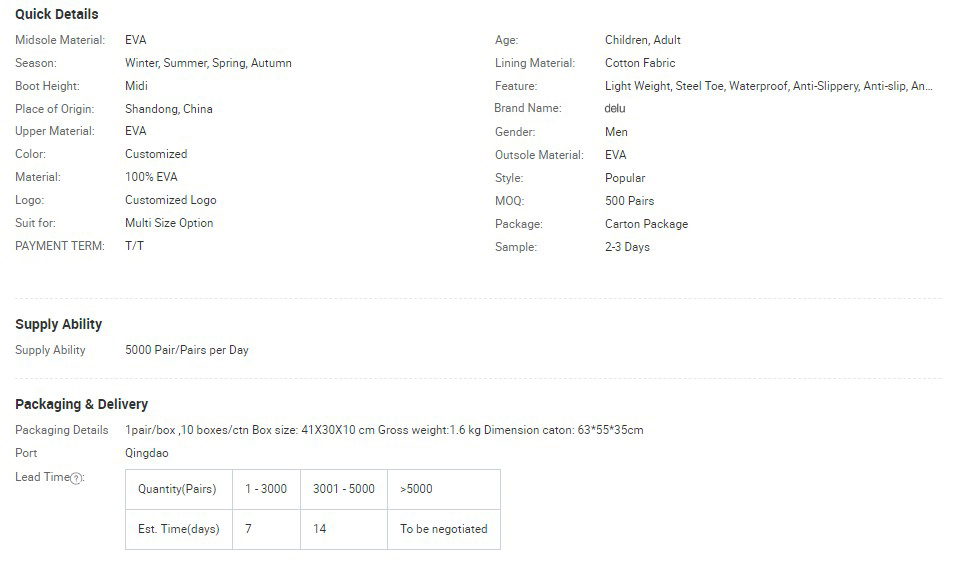Click the 'Carton Package' value
Viewport: 953px width, 569px height.
pyautogui.click(x=646, y=224)
